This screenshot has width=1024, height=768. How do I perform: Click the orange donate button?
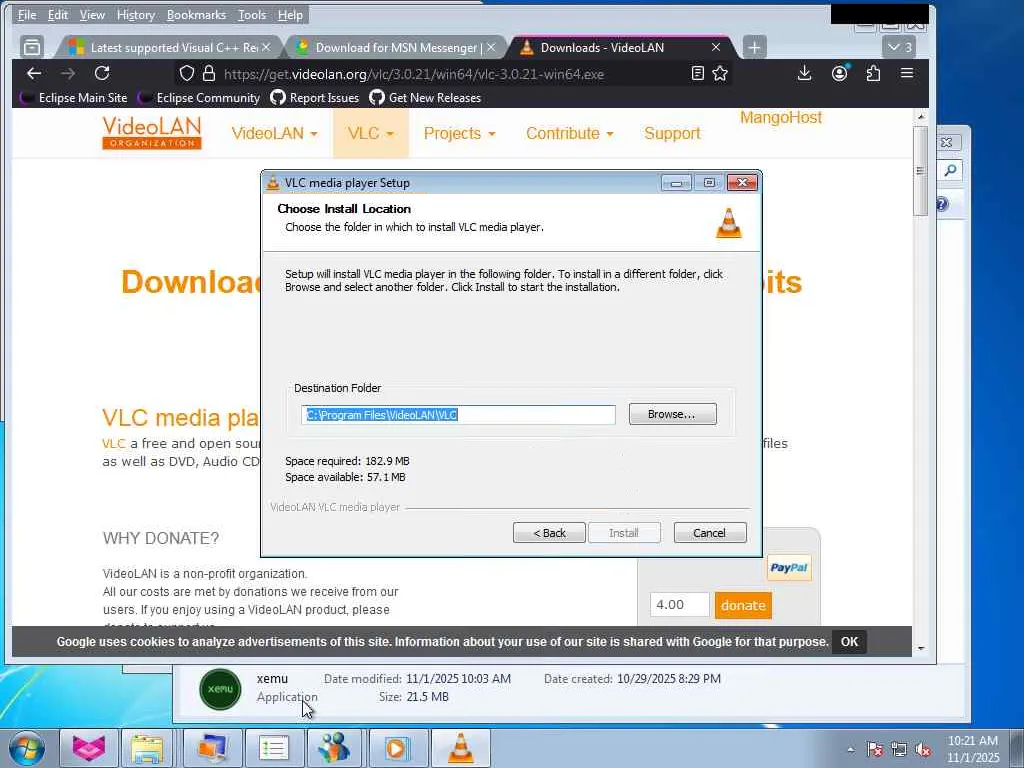[x=743, y=605]
